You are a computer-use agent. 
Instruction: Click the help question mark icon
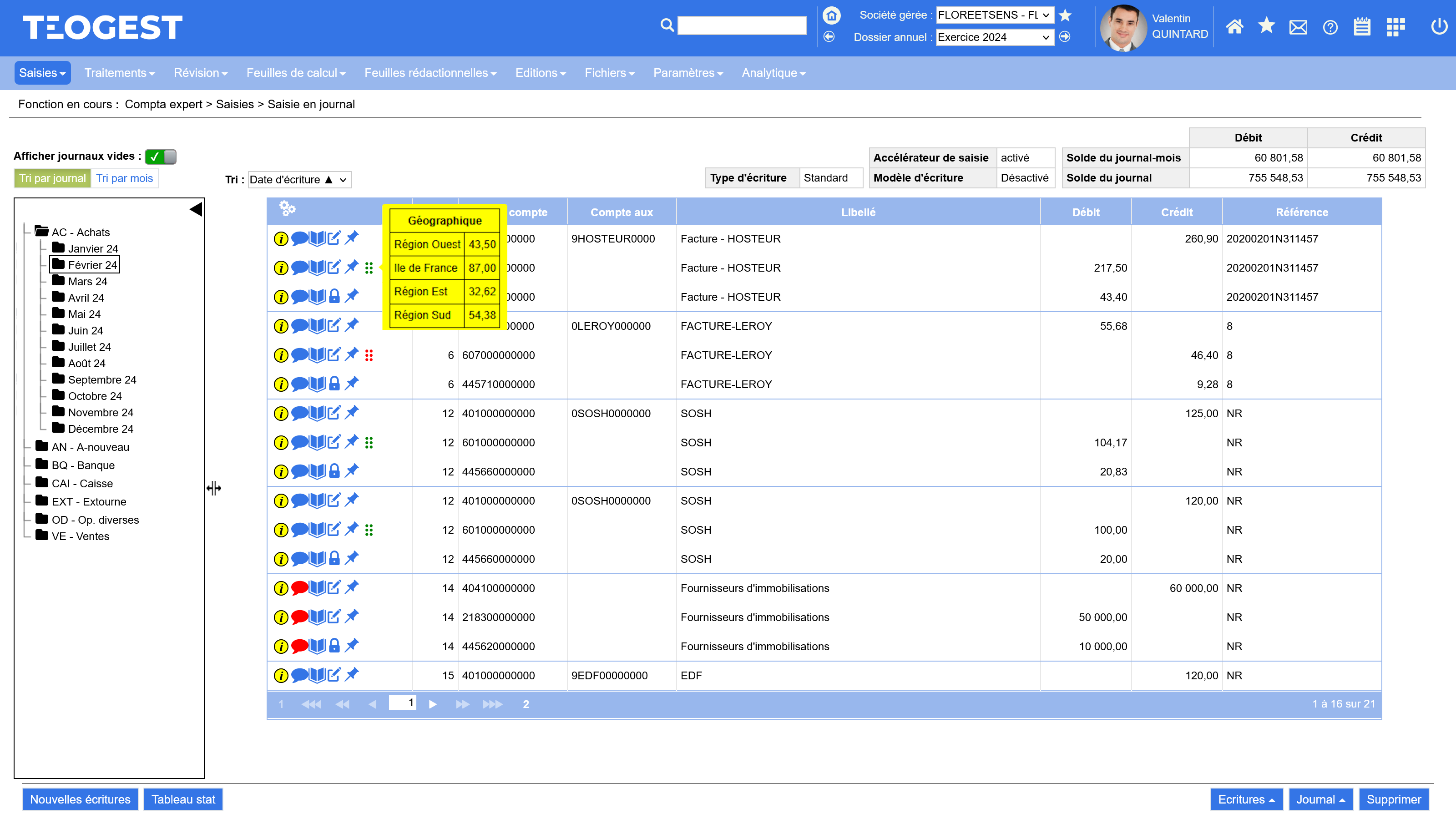[1330, 26]
